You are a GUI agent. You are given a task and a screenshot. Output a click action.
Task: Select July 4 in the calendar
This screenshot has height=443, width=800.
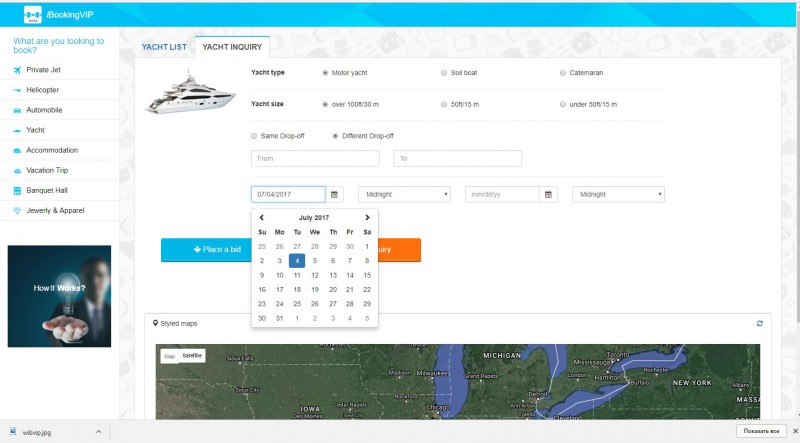pyautogui.click(x=297, y=261)
